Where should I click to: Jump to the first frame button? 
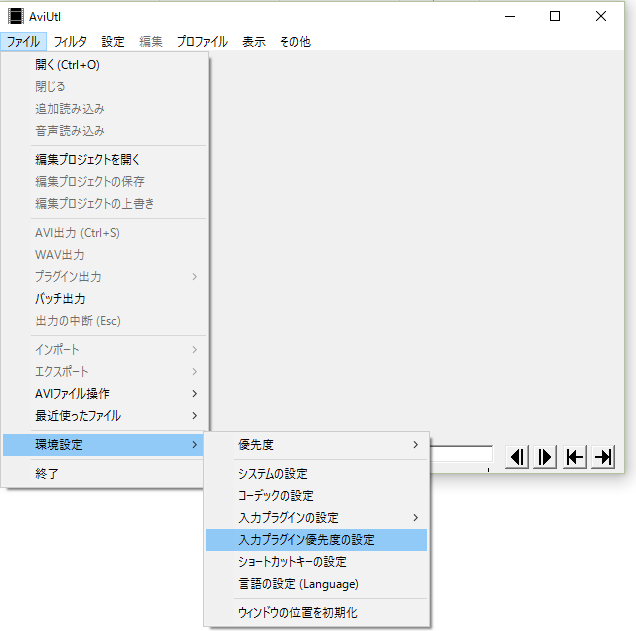(574, 457)
